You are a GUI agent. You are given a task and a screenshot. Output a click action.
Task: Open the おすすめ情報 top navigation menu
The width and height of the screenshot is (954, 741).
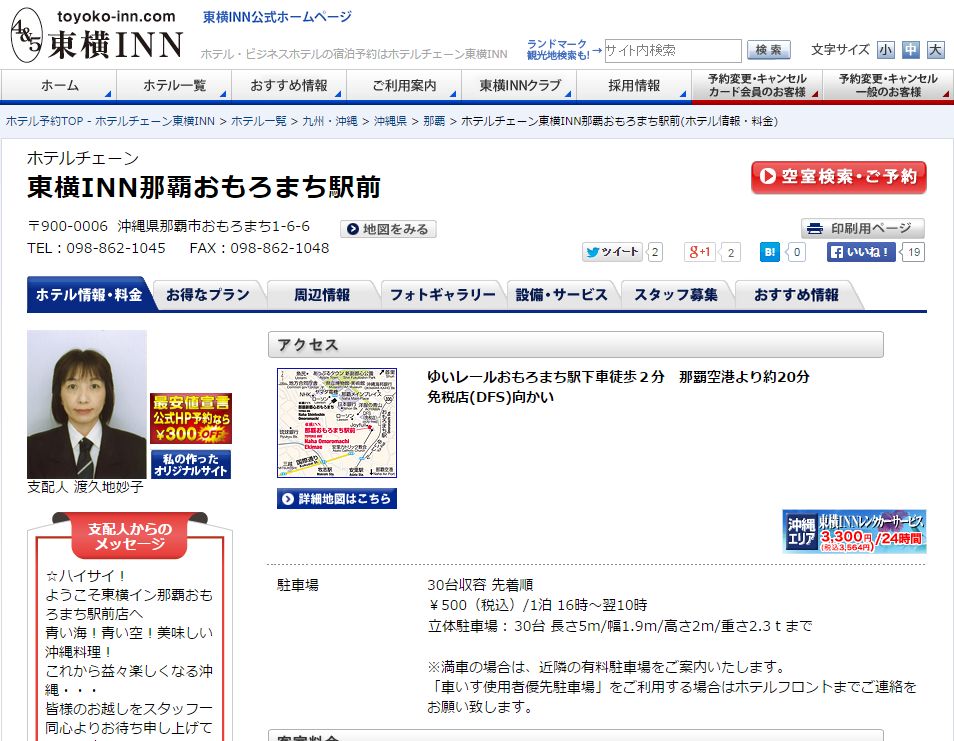point(289,85)
